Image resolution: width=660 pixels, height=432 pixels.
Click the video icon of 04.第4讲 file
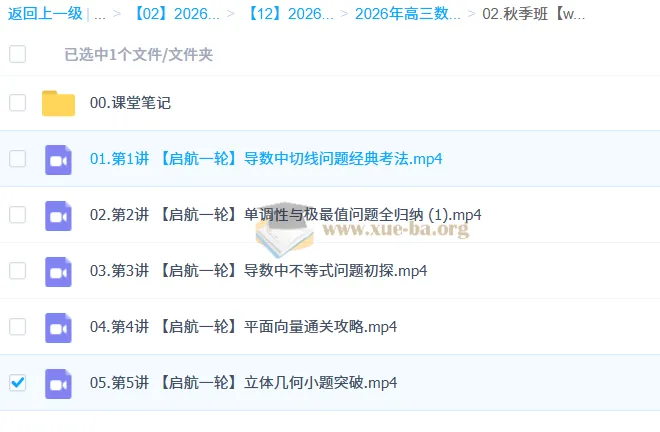tap(58, 327)
